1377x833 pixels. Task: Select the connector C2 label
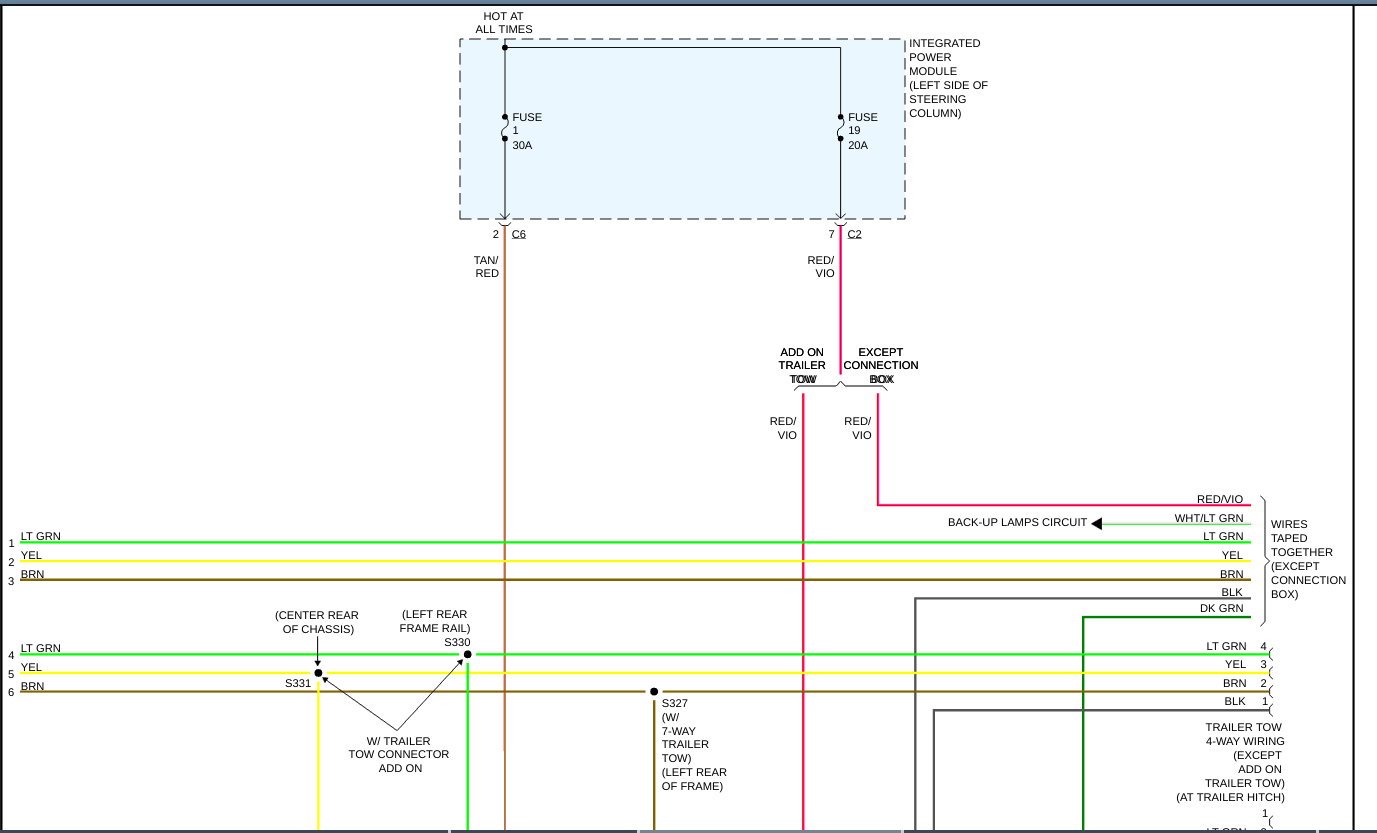coord(853,233)
